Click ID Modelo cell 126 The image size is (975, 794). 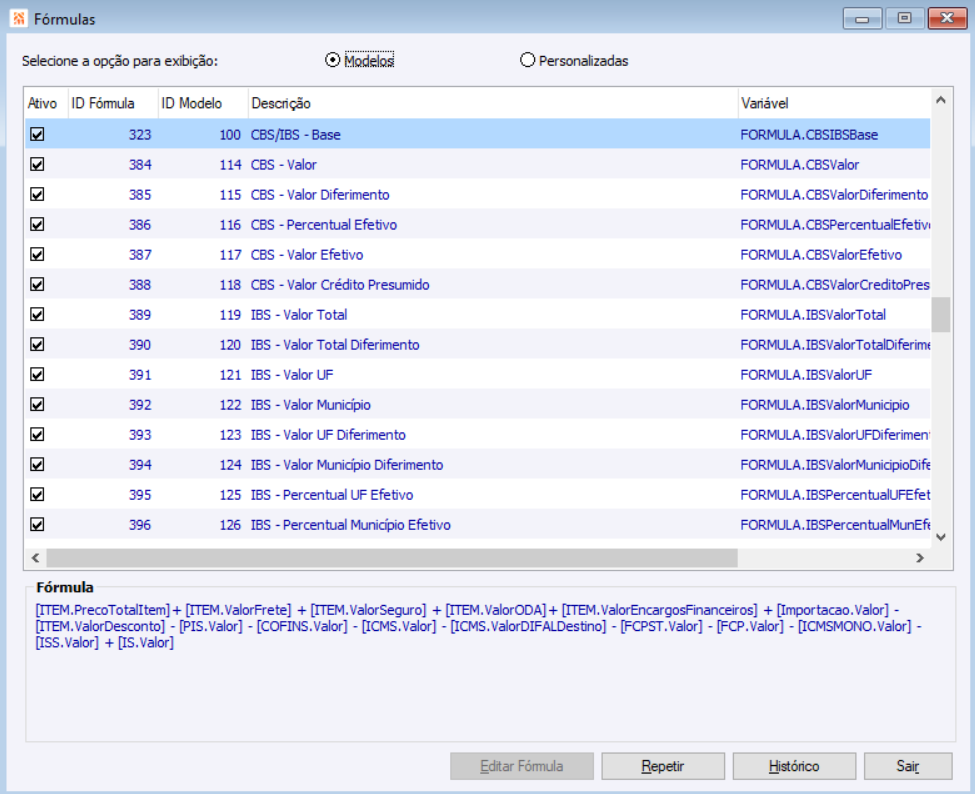(203, 524)
